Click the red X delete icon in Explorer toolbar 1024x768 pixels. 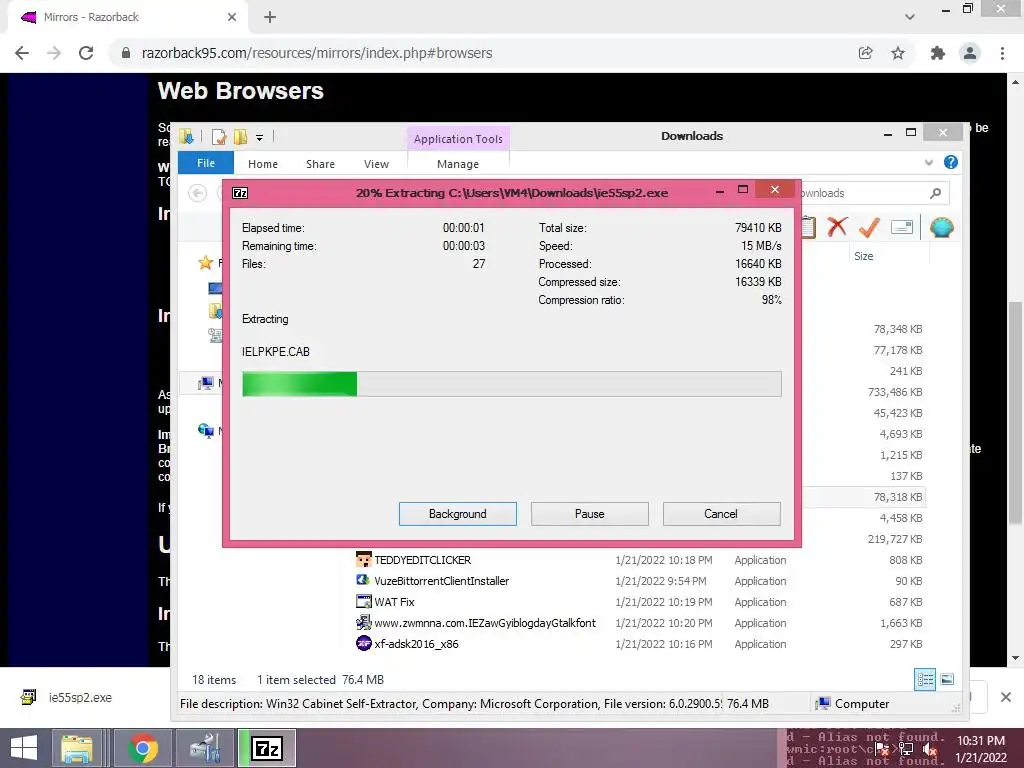pos(837,227)
